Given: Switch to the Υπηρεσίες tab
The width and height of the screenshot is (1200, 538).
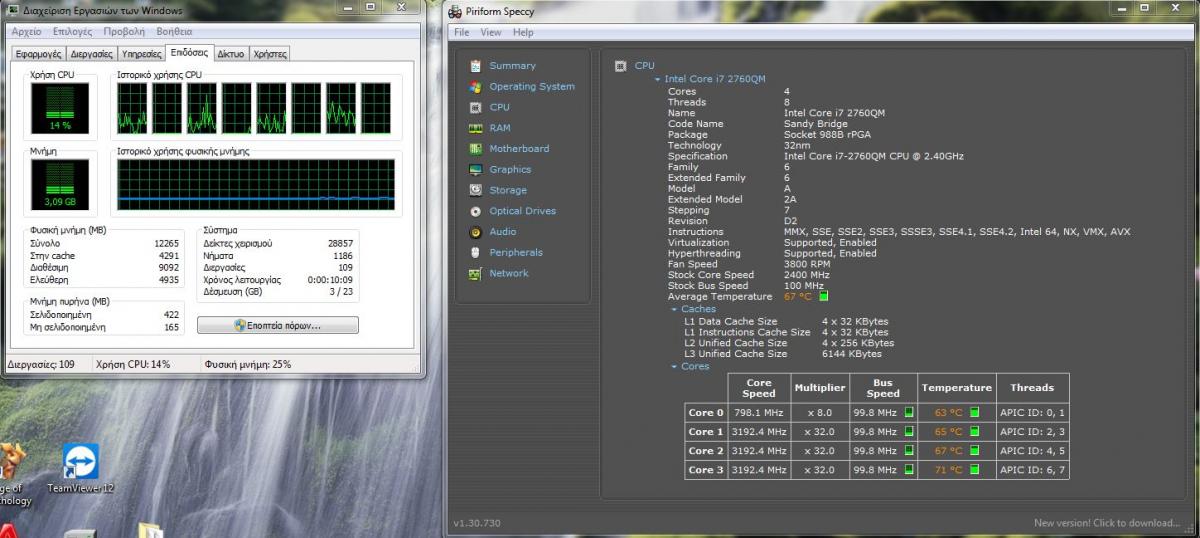Looking at the screenshot, I should [141, 54].
